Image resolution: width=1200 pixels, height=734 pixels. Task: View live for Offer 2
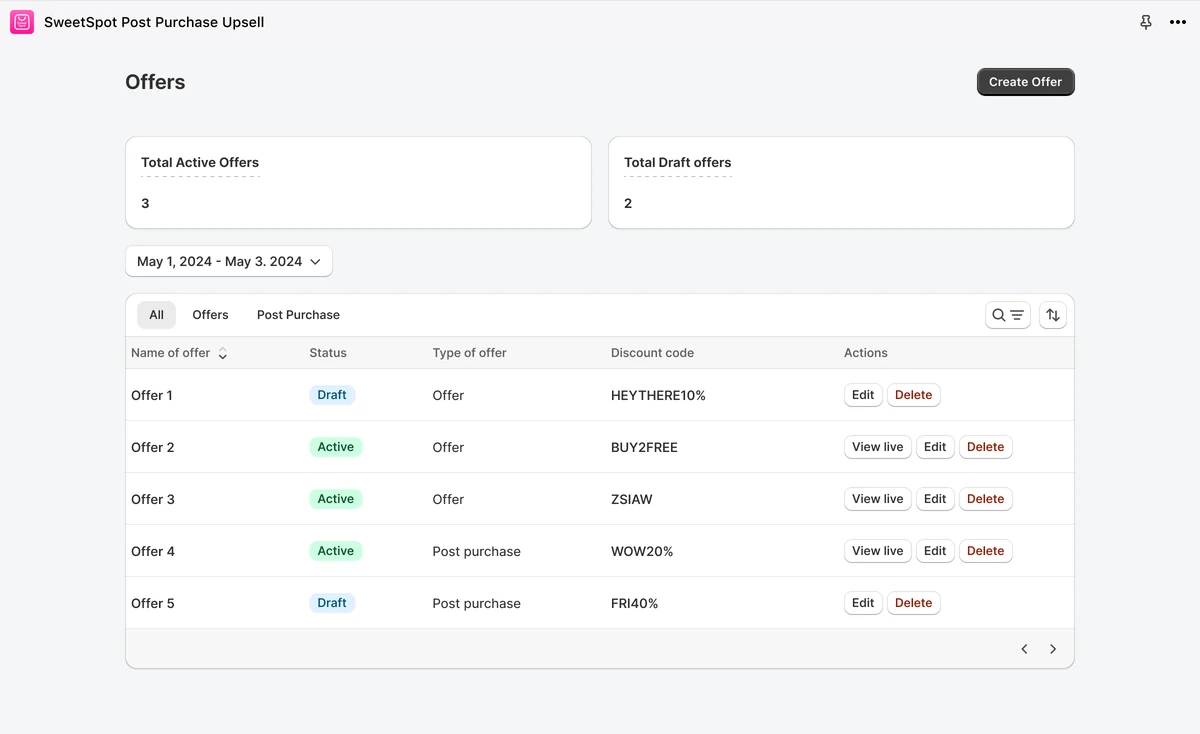[x=878, y=447]
